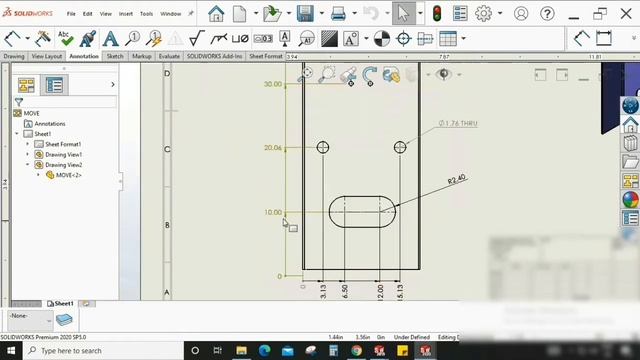
Task: Open the user Login icon
Action: click(521, 13)
